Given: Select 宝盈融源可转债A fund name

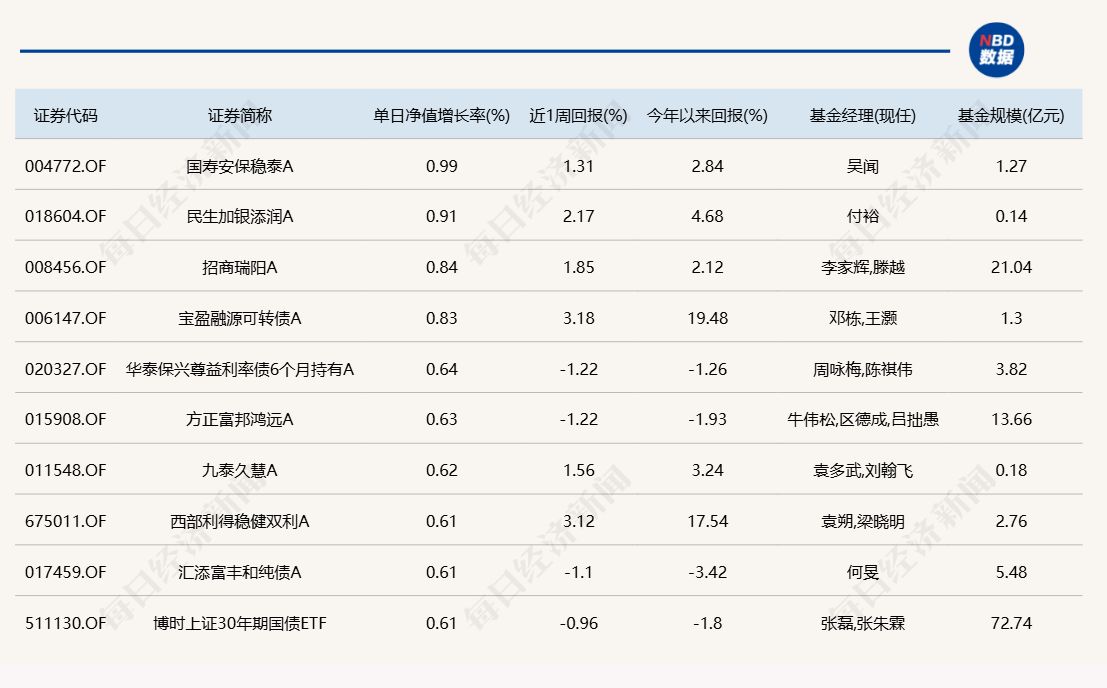Looking at the screenshot, I should (240, 318).
